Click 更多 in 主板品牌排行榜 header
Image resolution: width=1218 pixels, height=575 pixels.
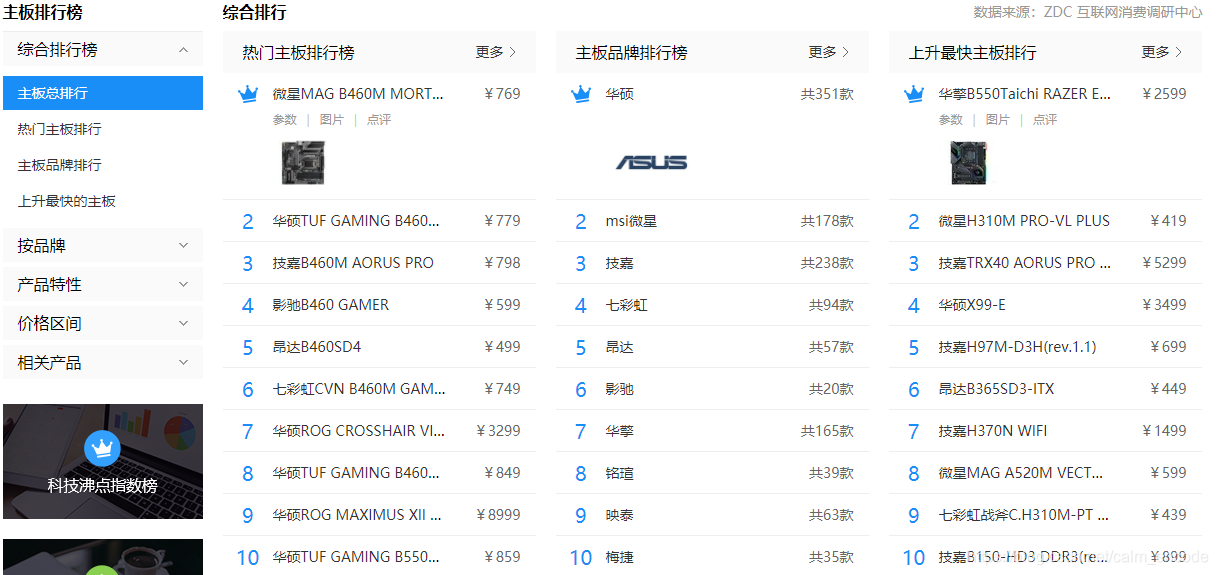(x=829, y=52)
